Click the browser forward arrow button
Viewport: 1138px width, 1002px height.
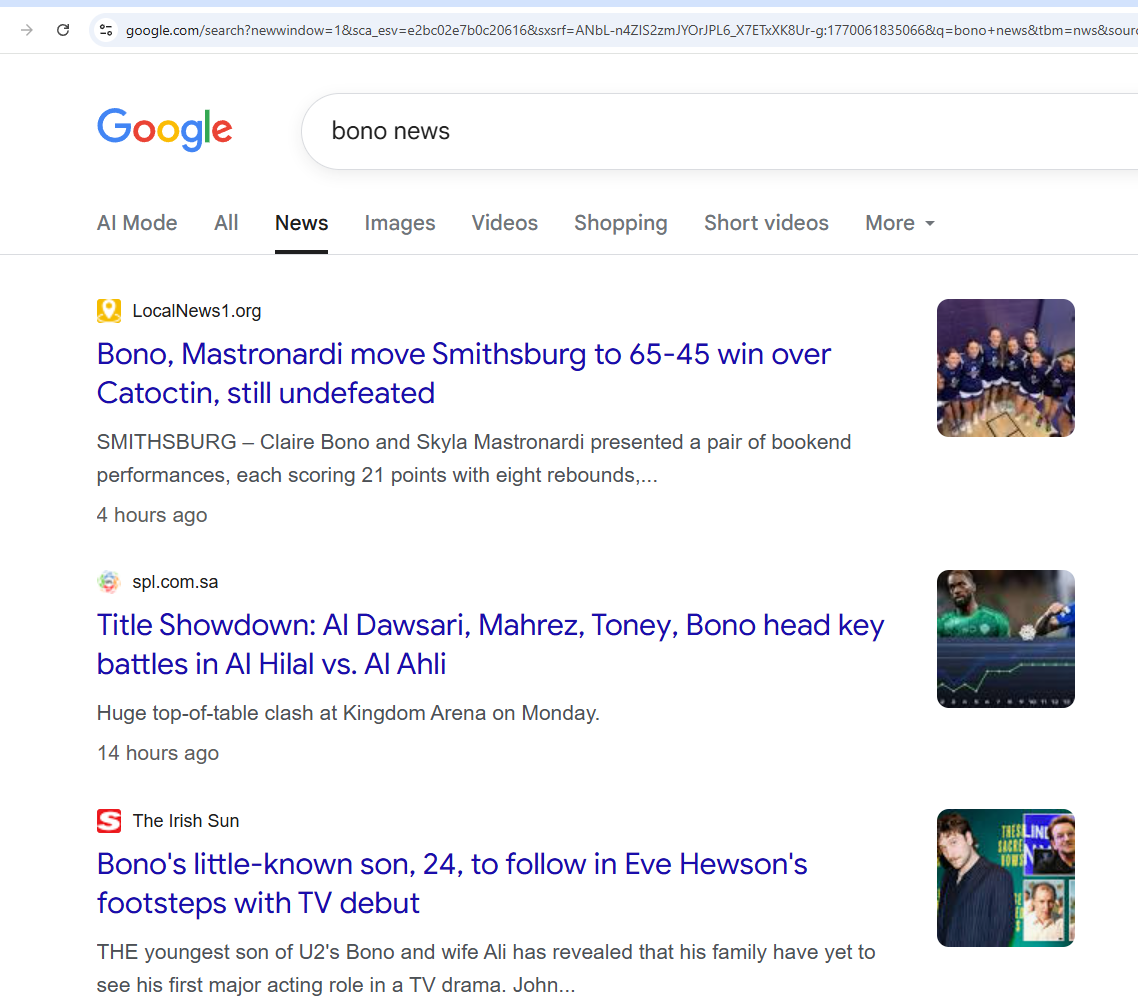(27, 30)
